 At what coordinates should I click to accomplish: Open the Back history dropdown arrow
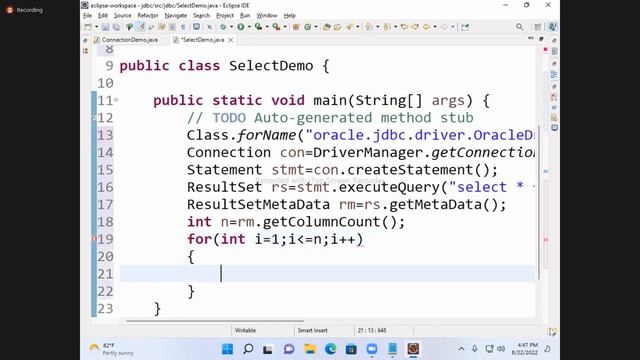pos(435,27)
